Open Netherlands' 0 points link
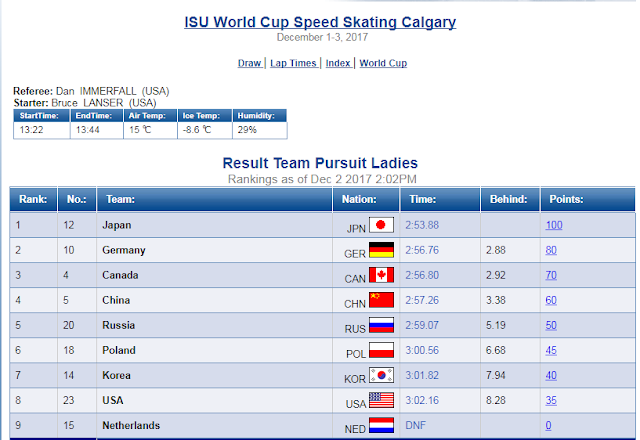640x440 pixels. [548, 425]
